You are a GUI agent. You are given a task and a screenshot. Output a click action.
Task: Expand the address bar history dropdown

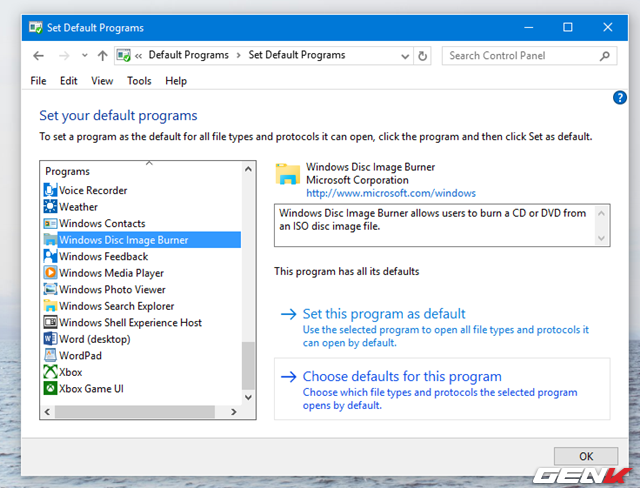click(405, 56)
